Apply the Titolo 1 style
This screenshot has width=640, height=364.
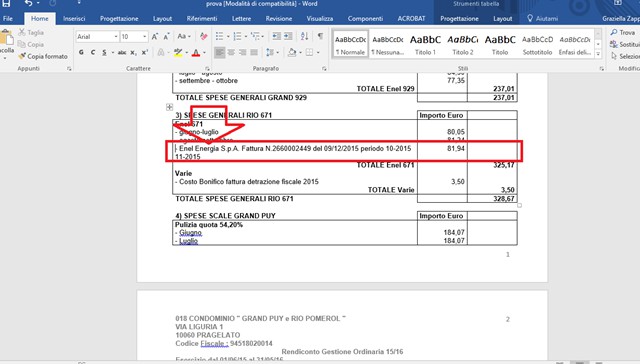click(425, 44)
